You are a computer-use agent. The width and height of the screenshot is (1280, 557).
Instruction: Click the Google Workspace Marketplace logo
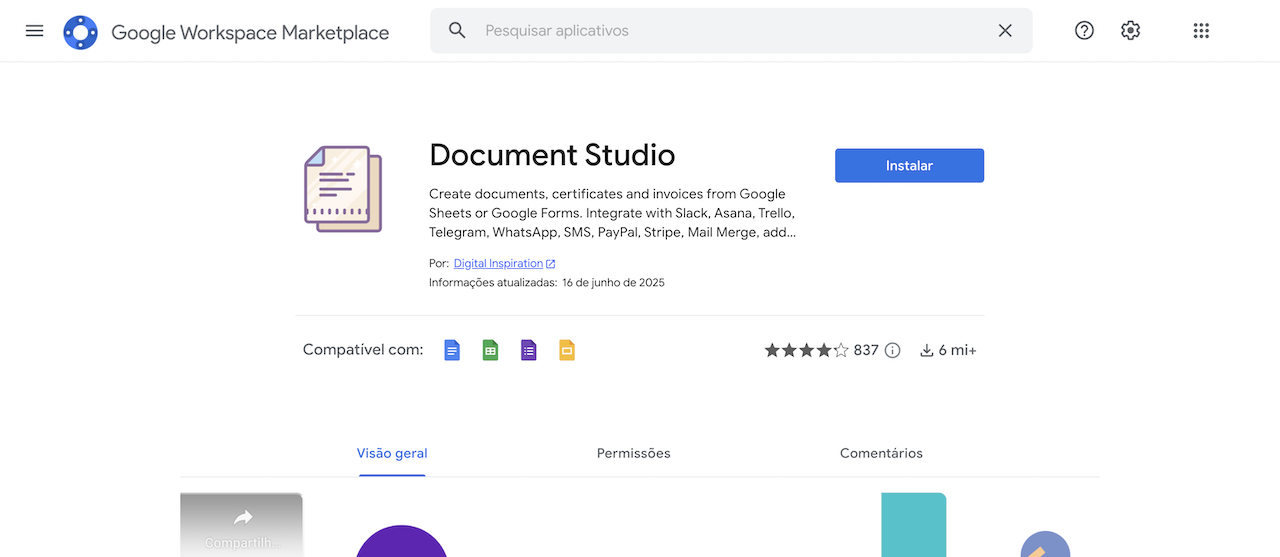pos(80,32)
